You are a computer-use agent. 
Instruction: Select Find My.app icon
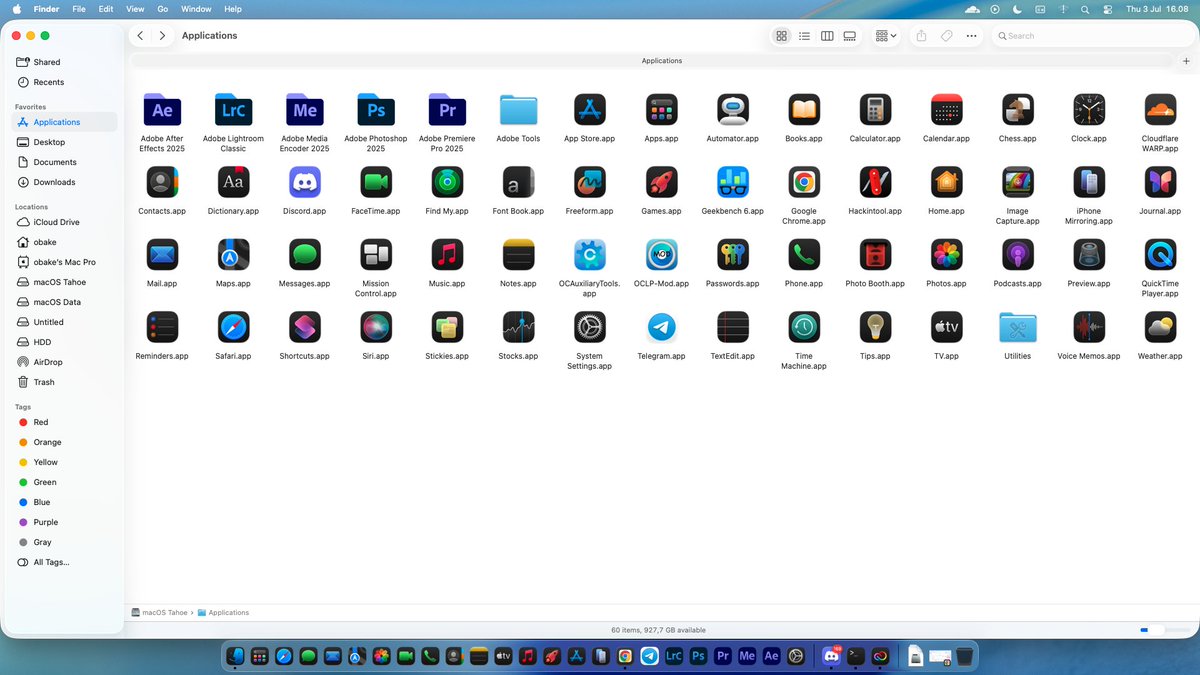pyautogui.click(x=447, y=182)
